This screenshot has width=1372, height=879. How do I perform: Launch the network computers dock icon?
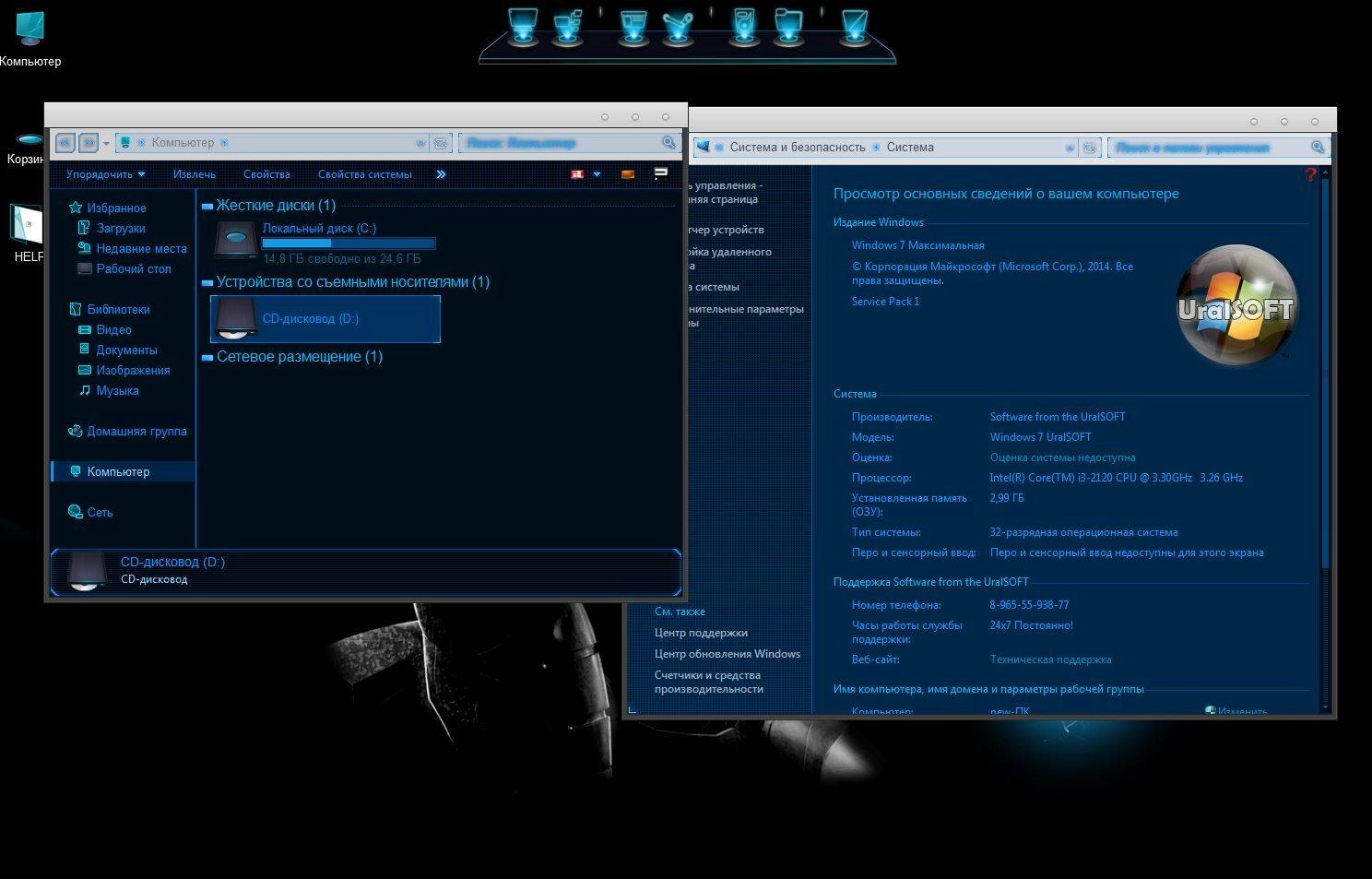point(567,27)
